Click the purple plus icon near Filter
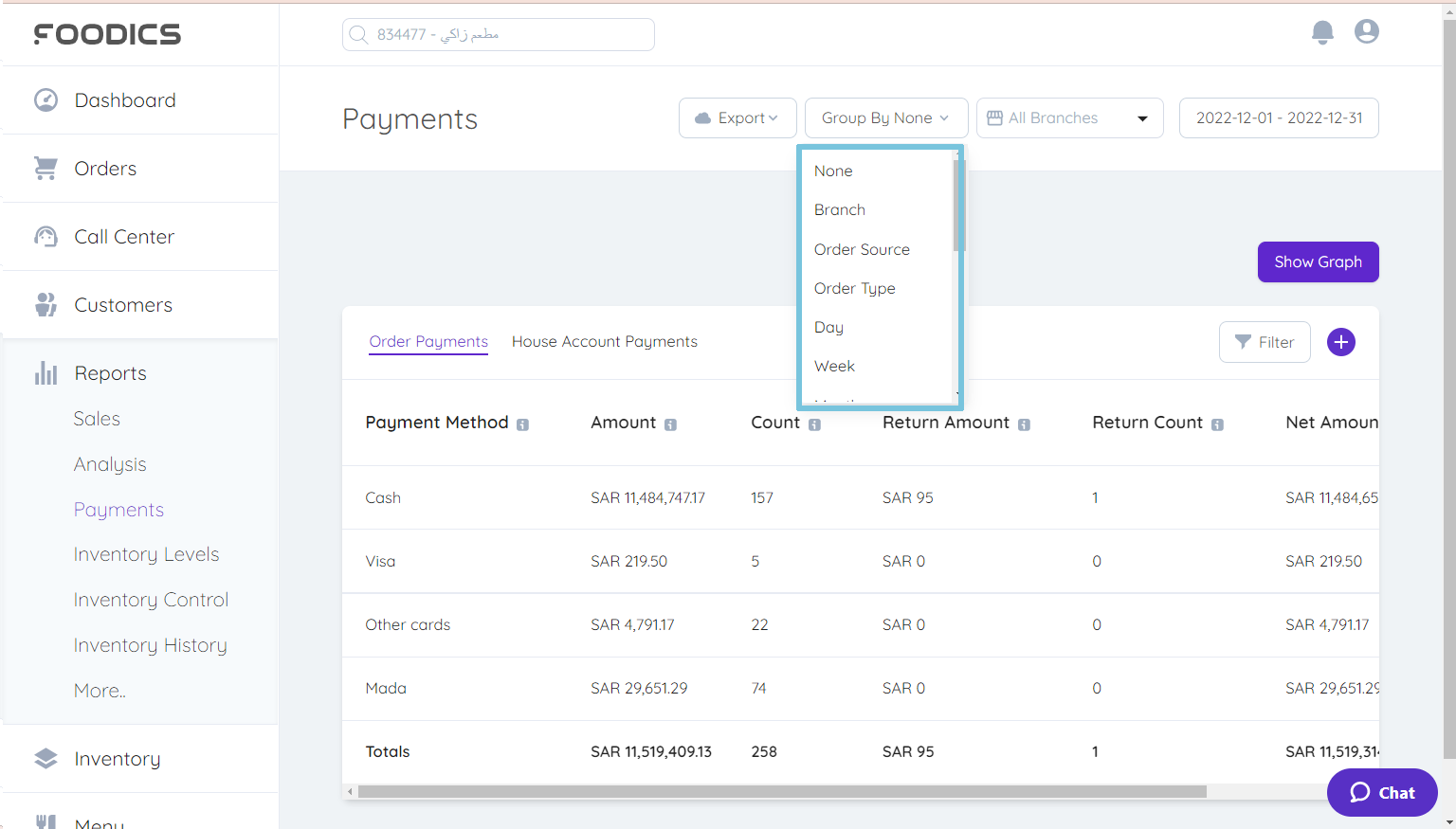The height and width of the screenshot is (829, 1456). pyautogui.click(x=1340, y=342)
